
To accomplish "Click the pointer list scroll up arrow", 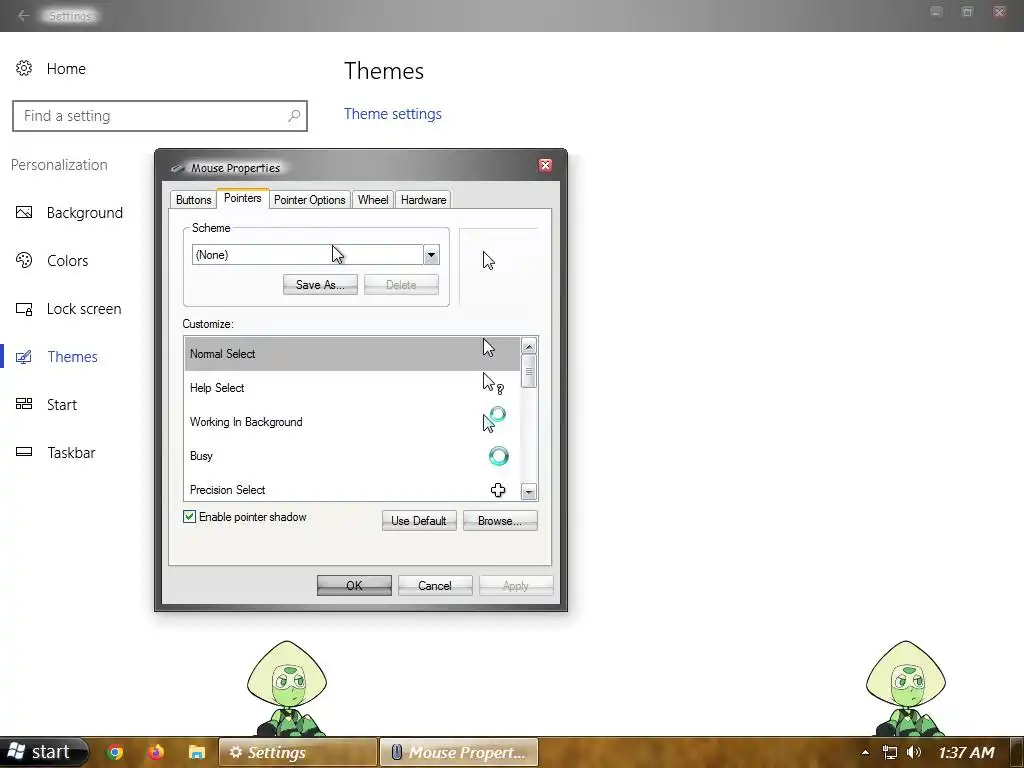I will [x=529, y=346].
